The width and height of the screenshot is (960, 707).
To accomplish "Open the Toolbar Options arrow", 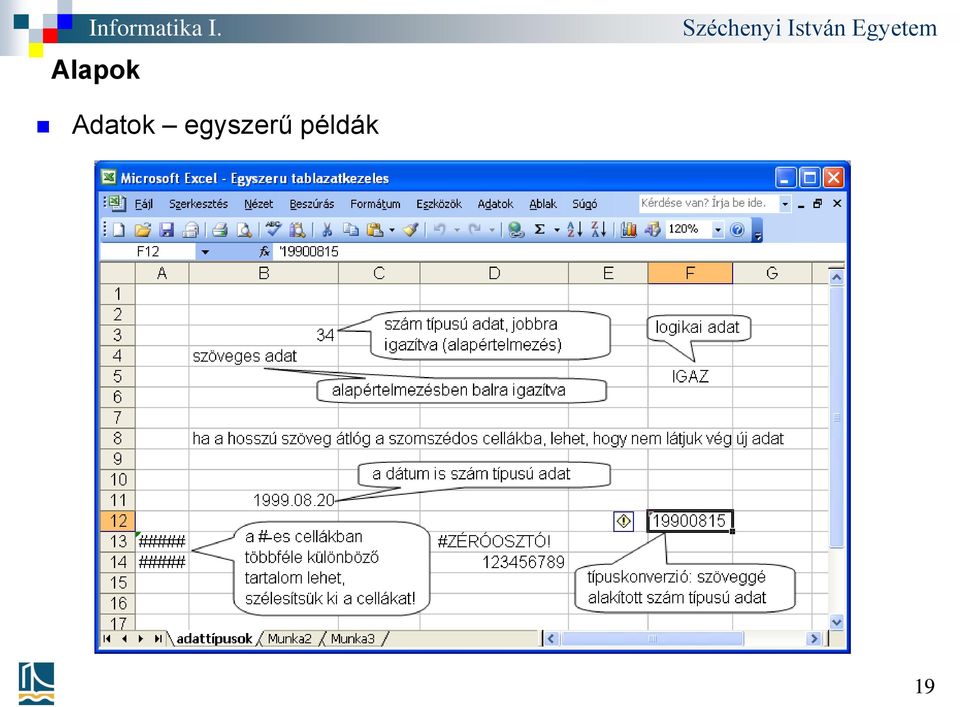I will coord(757,231).
